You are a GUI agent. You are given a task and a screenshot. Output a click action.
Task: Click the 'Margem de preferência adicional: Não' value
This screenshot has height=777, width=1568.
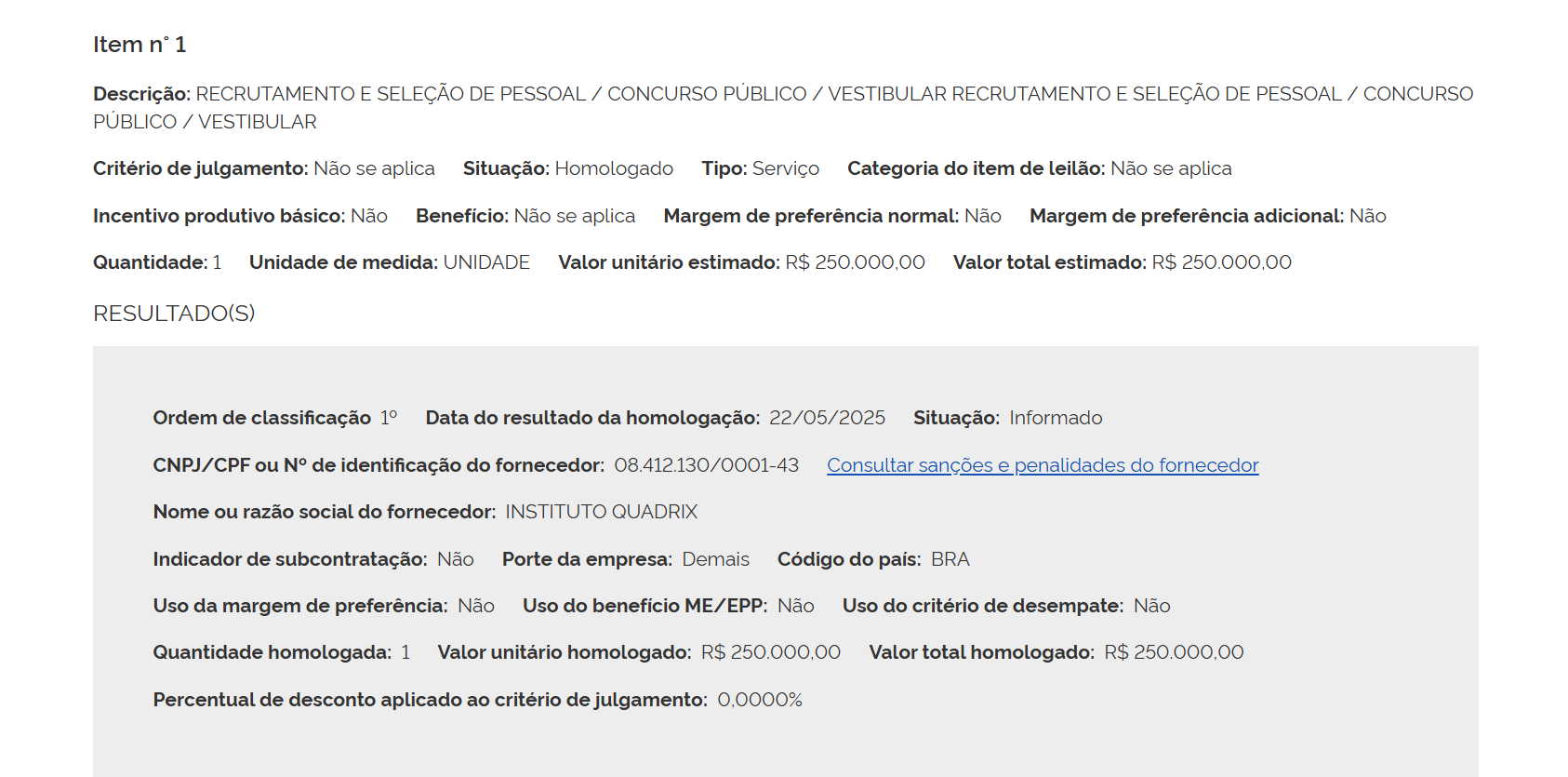[x=1367, y=216]
